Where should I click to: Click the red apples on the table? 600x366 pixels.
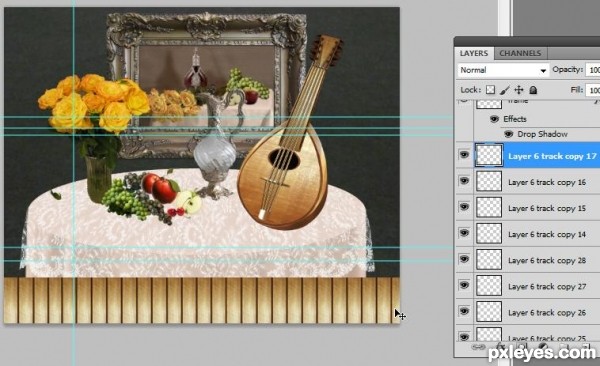[160, 188]
